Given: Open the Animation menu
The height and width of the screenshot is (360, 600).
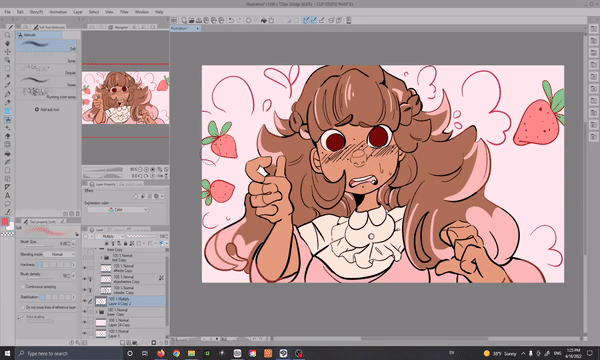Looking at the screenshot, I should point(58,12).
